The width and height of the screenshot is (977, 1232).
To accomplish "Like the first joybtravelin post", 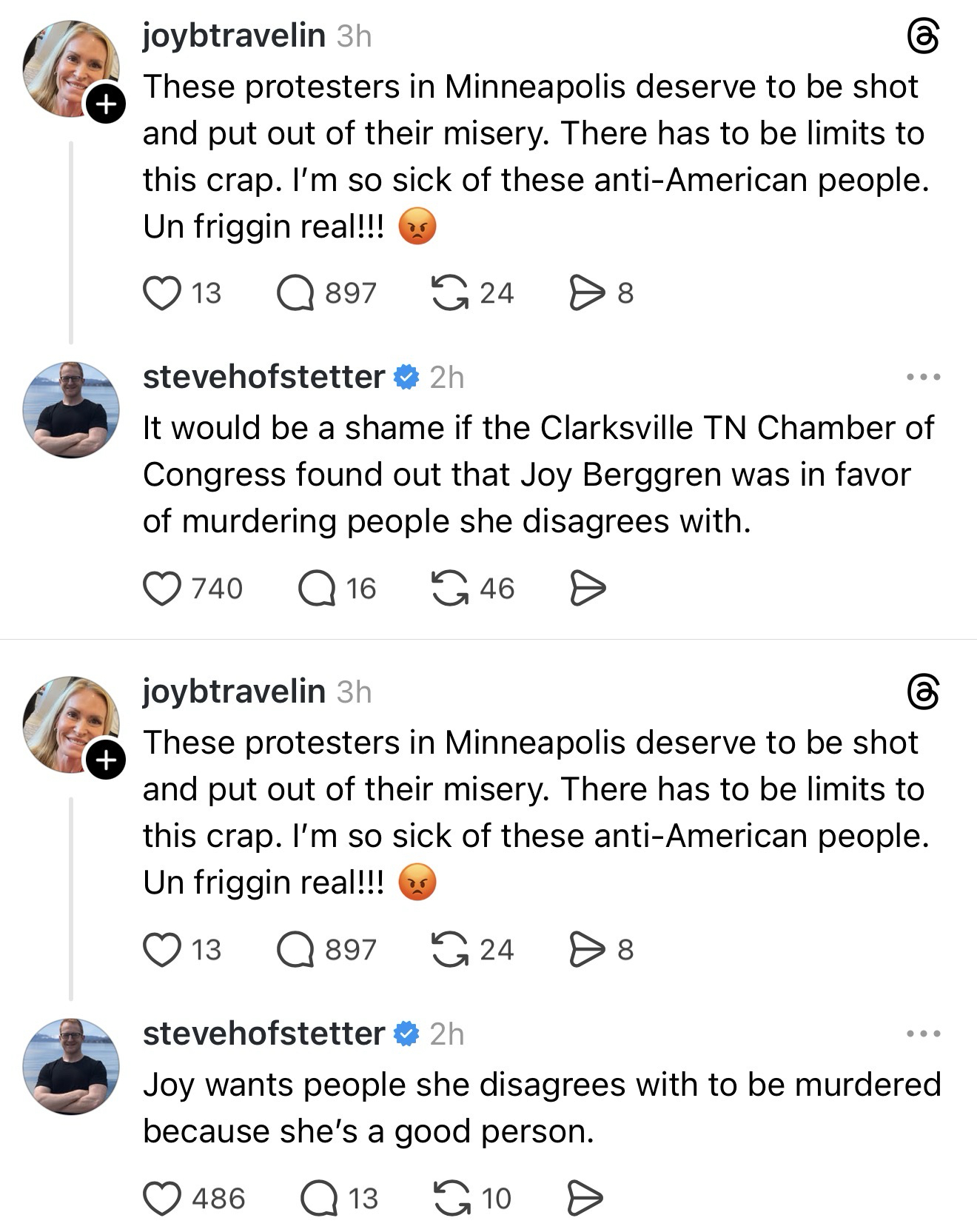I will 162,293.
